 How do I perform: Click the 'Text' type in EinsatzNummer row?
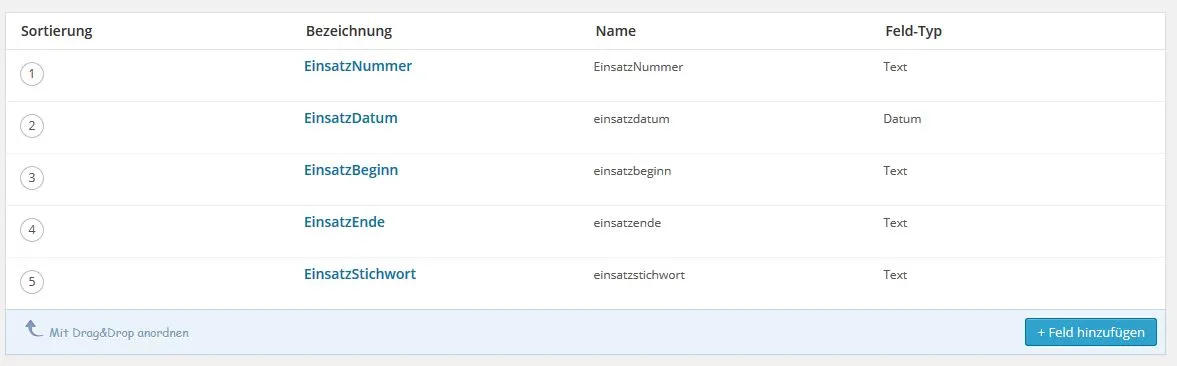pos(896,67)
